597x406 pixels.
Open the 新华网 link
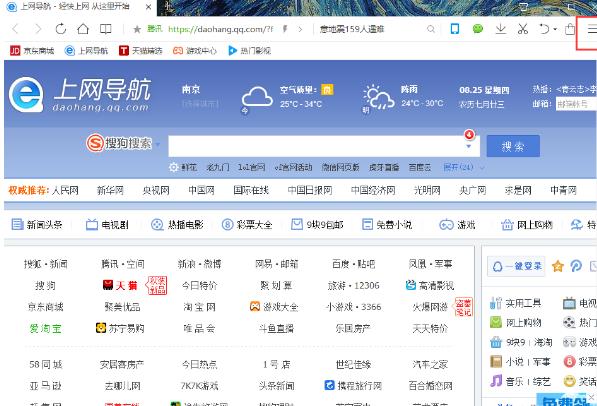coord(110,190)
